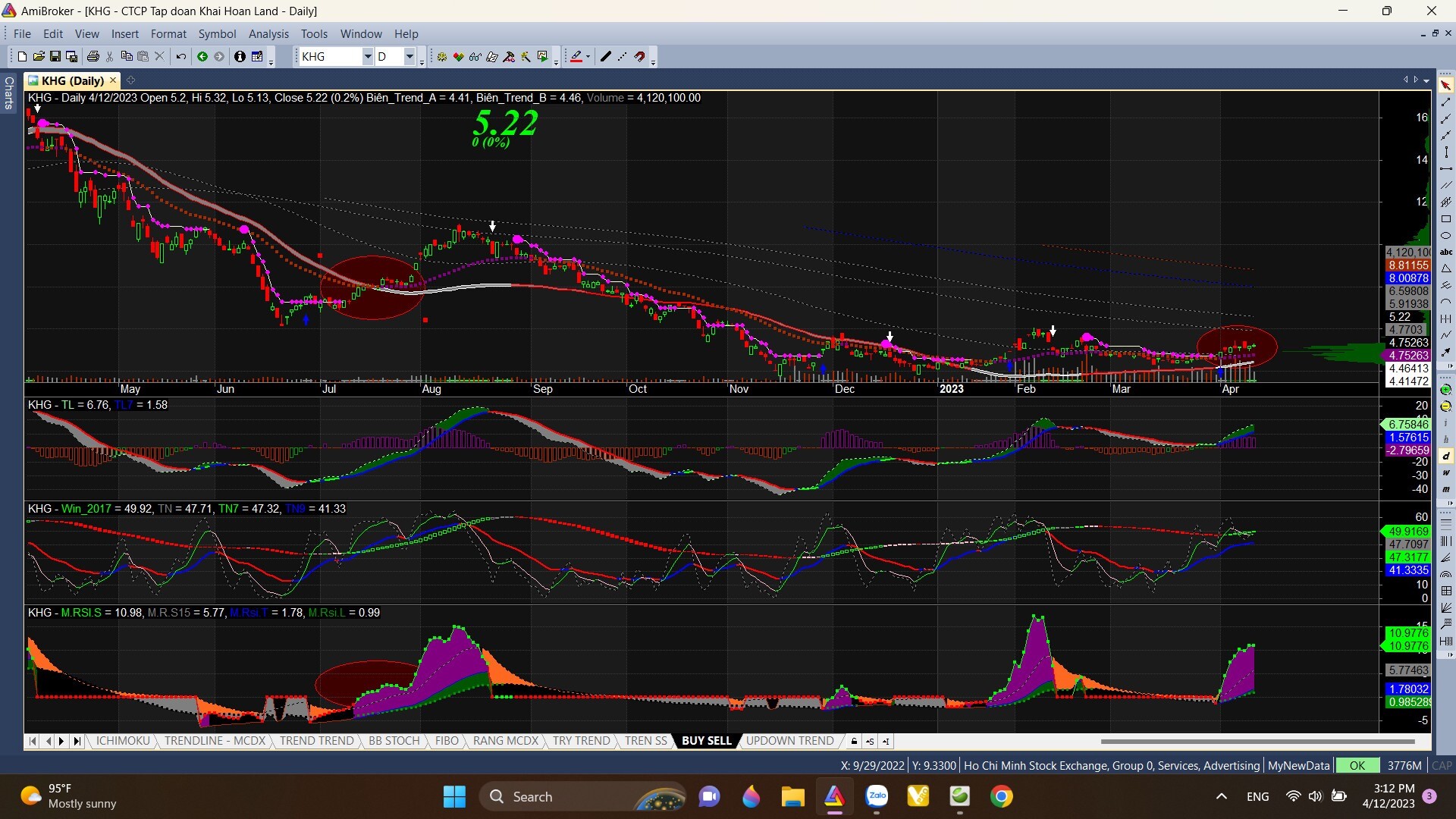Expand the drawing tools overflow arrow
The height and width of the screenshot is (819, 1456).
[1448, 368]
